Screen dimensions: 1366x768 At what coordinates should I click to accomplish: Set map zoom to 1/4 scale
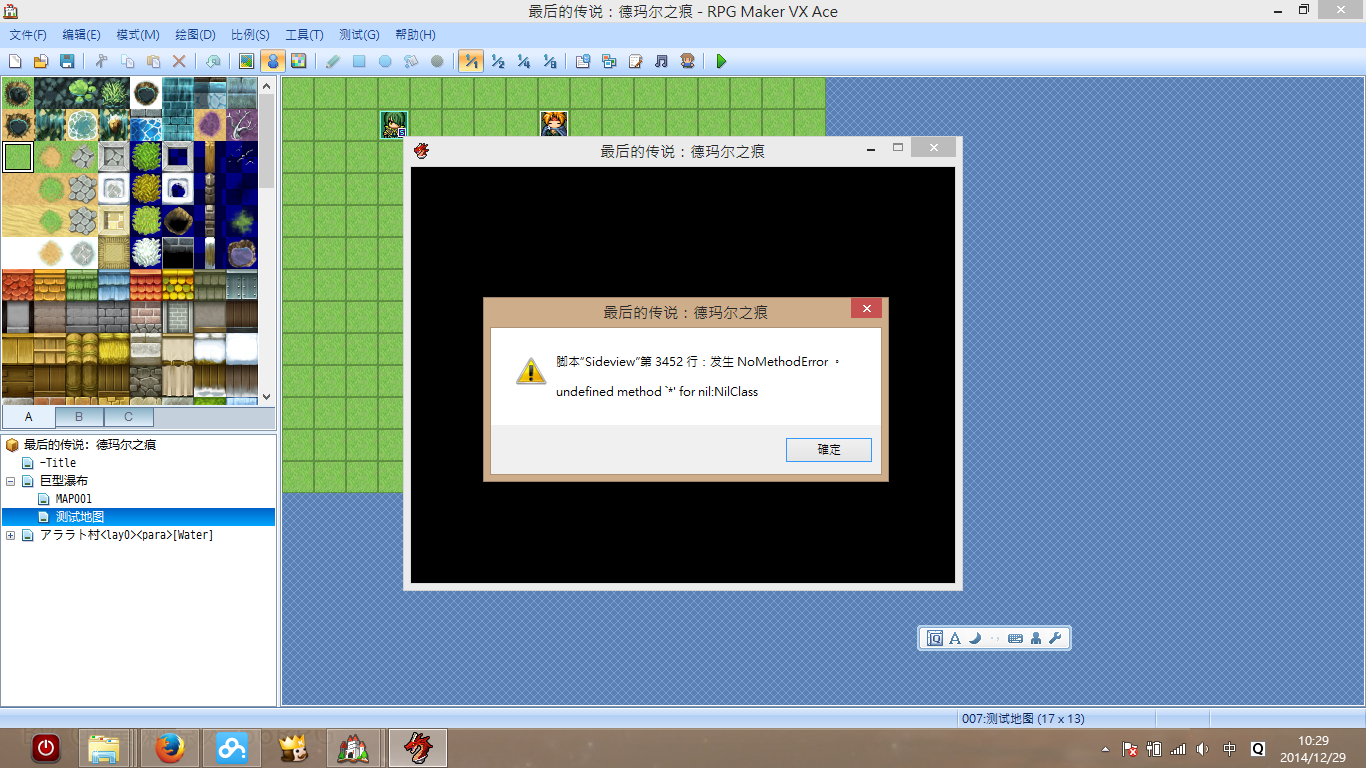pos(523,61)
